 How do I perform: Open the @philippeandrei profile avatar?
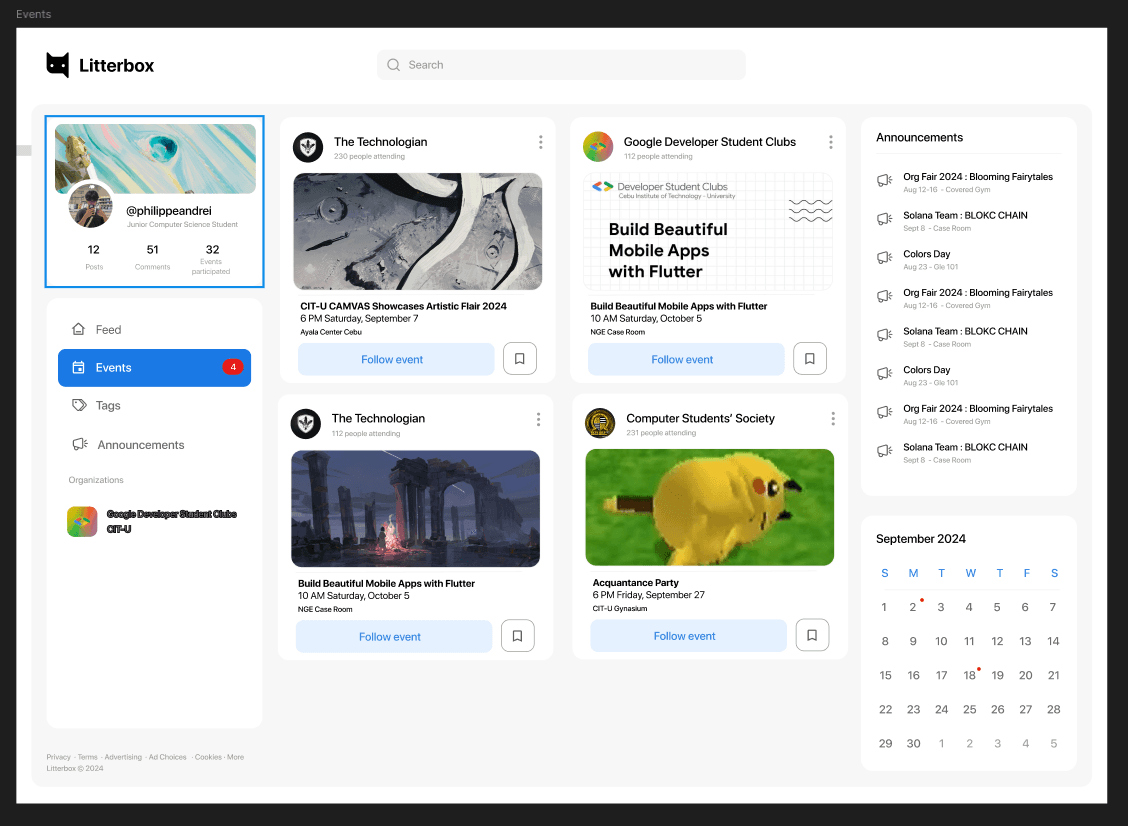pyautogui.click(x=91, y=205)
